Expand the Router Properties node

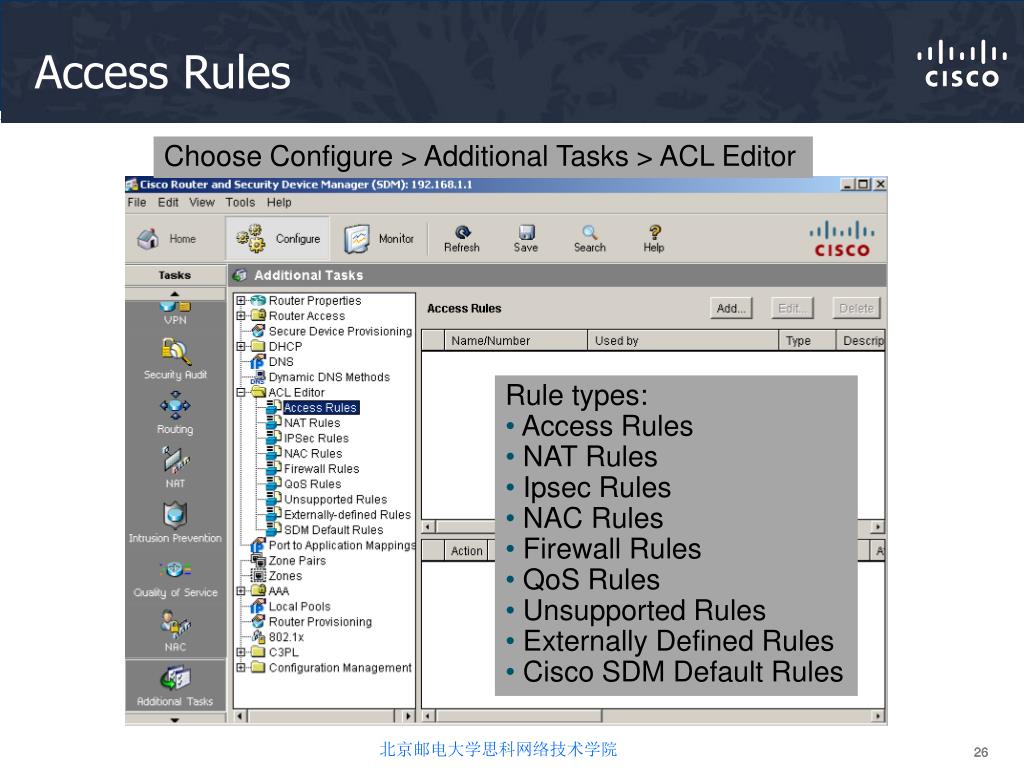[x=241, y=300]
